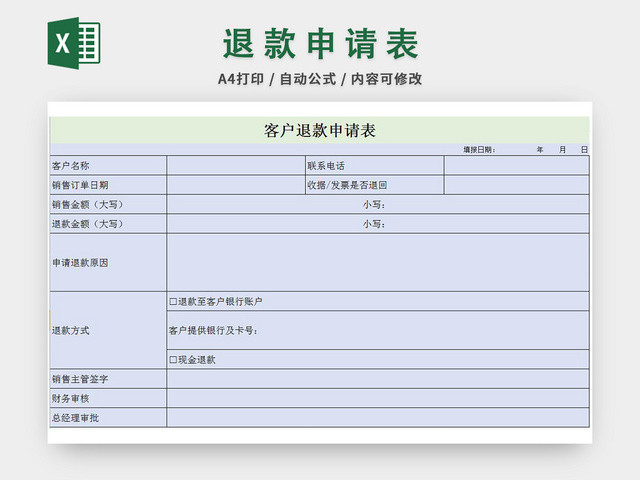640x480 pixels.
Task: Click the 销售订单日期 label cell
Action: (x=108, y=185)
